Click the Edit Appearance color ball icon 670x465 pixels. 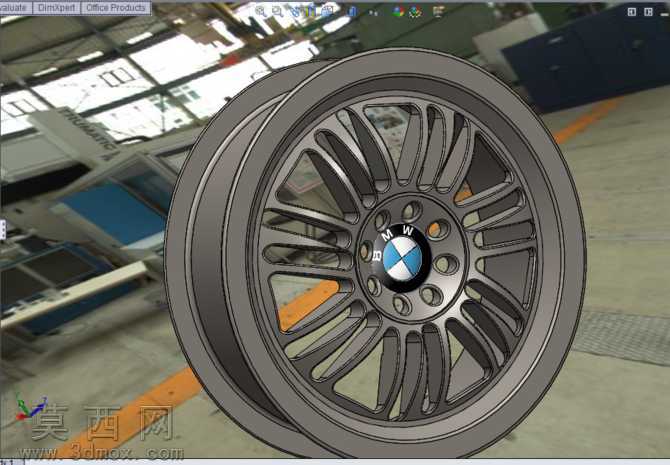click(398, 12)
